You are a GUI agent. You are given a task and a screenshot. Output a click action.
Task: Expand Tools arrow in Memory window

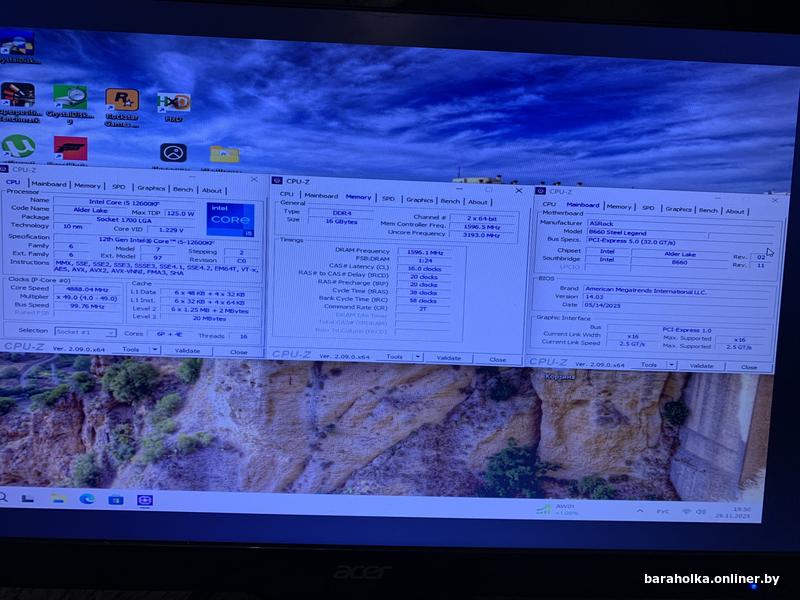point(418,357)
